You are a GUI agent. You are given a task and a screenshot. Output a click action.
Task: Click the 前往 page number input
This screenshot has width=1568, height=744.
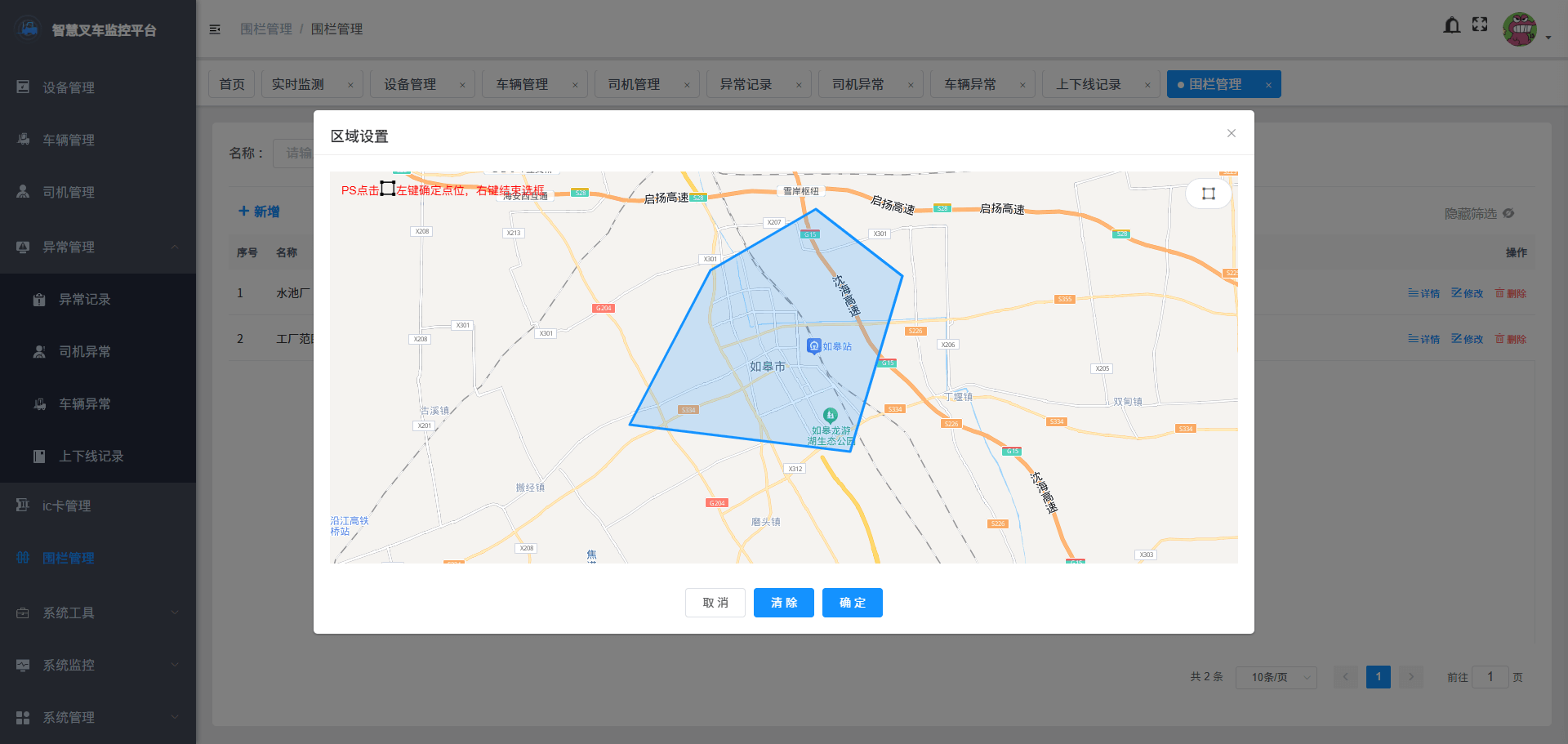(1490, 677)
